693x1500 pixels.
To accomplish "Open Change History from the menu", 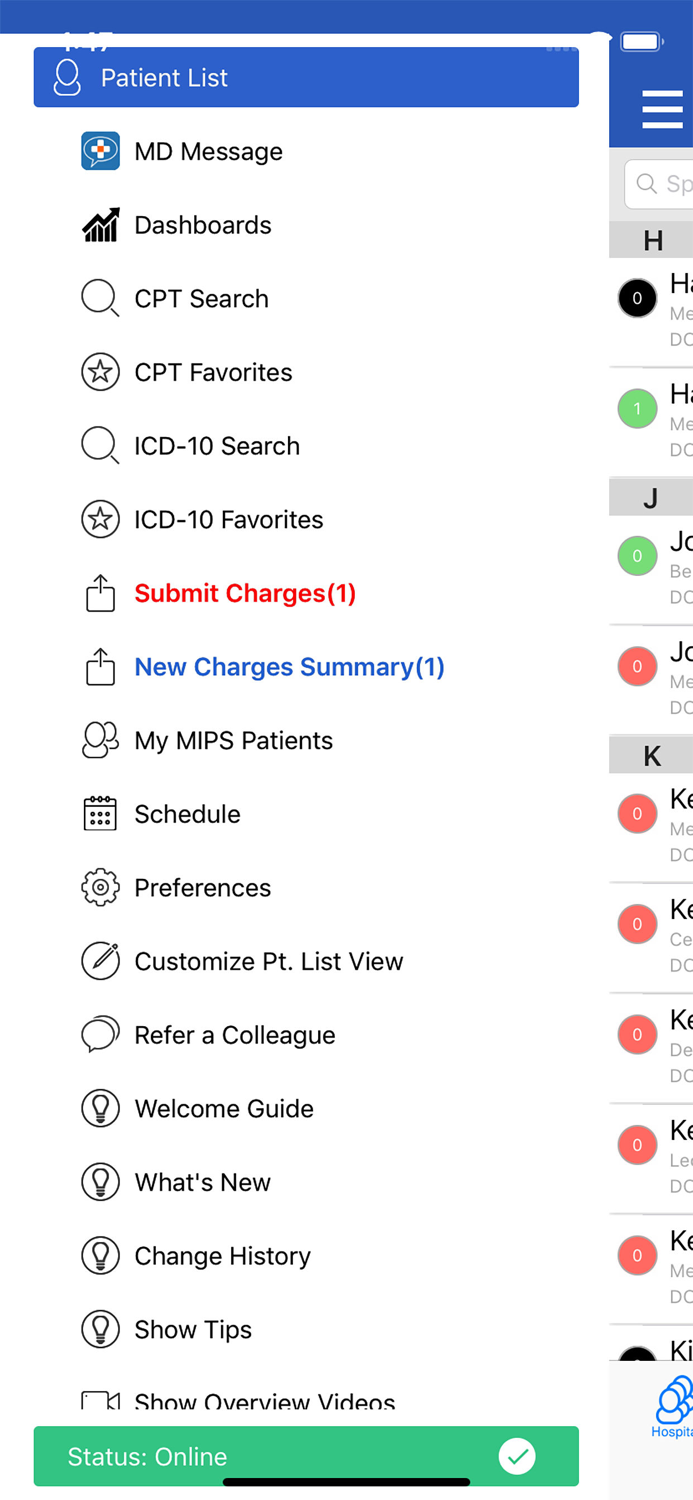I will click(x=222, y=1255).
